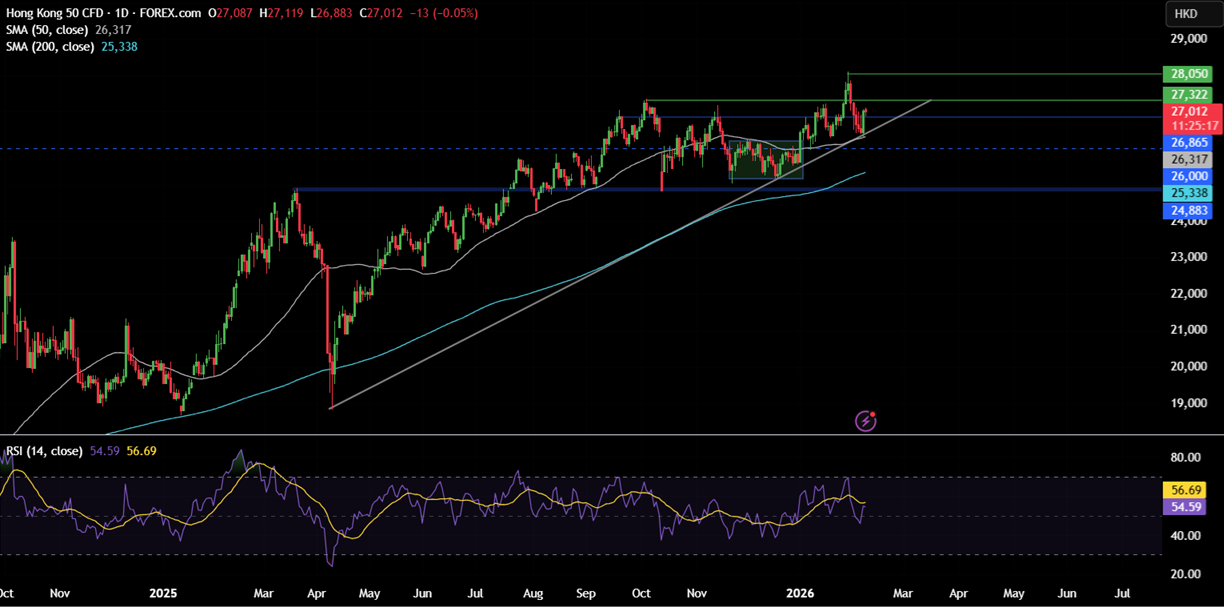Viewport: 1224px width, 607px height.
Task: Click the blue 26,865 price label
Action: click(1188, 143)
